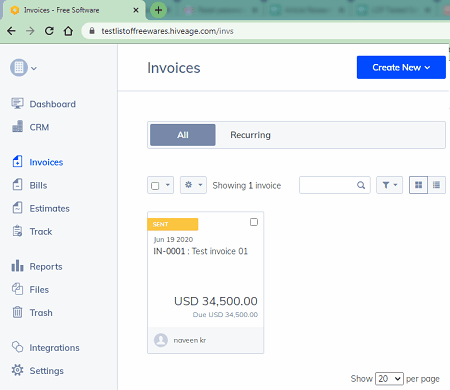Go to Estimates in sidebar
The image size is (450, 390).
coord(50,208)
